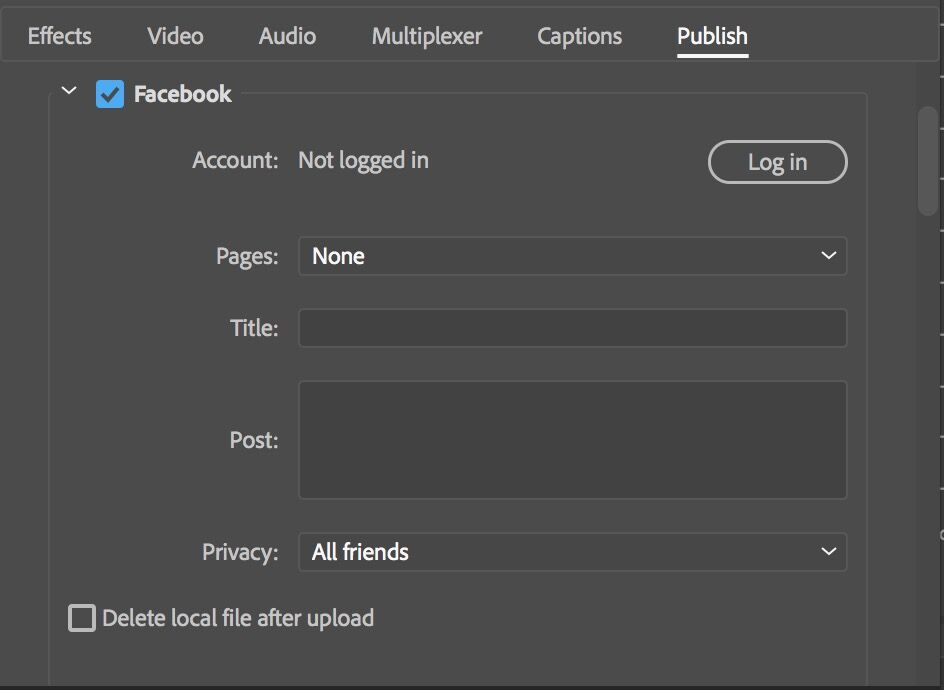
Task: Click the Not logged in status text
Action: [x=364, y=161]
